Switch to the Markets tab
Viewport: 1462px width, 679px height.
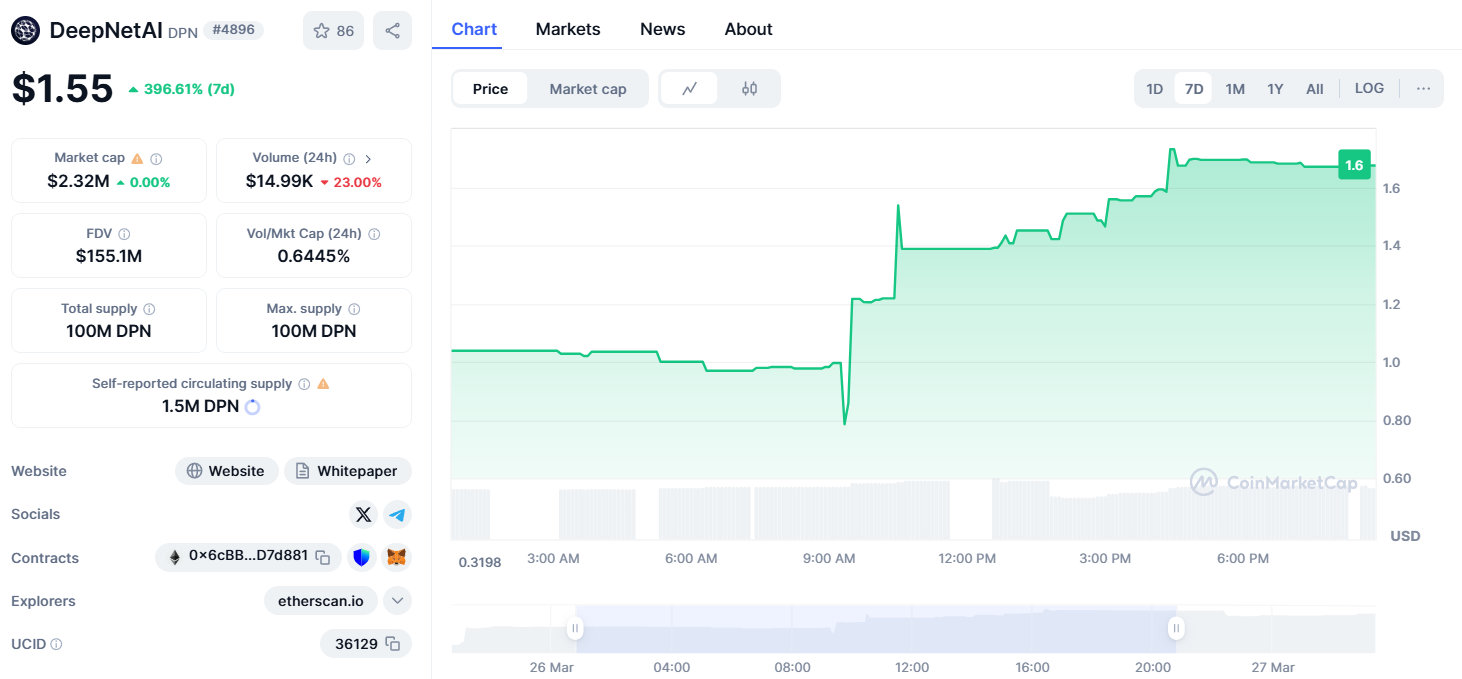568,29
